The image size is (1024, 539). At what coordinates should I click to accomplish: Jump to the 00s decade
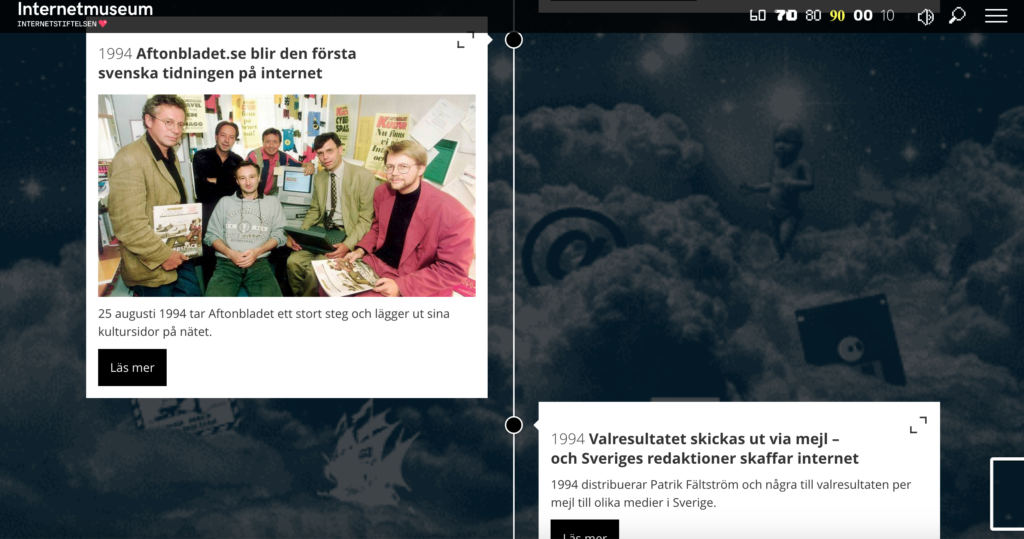[863, 16]
